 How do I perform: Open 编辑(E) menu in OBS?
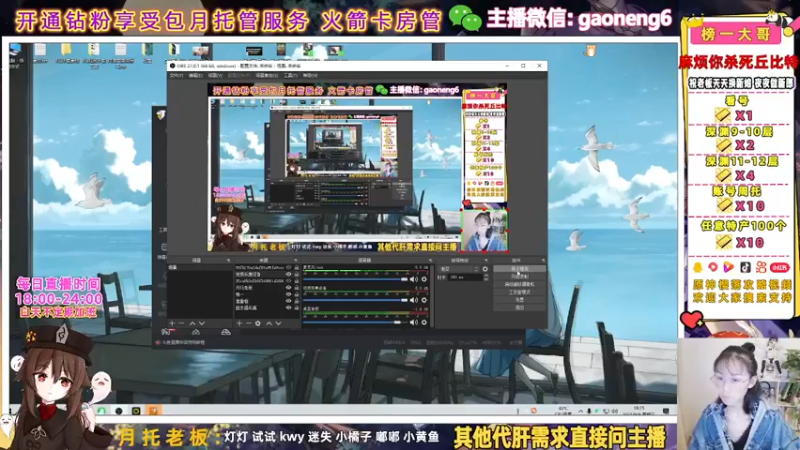195,76
